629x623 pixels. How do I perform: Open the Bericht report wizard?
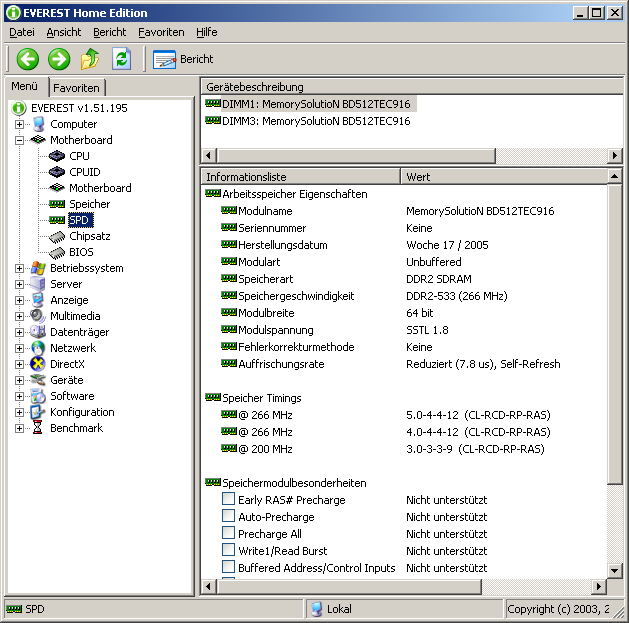click(x=183, y=59)
